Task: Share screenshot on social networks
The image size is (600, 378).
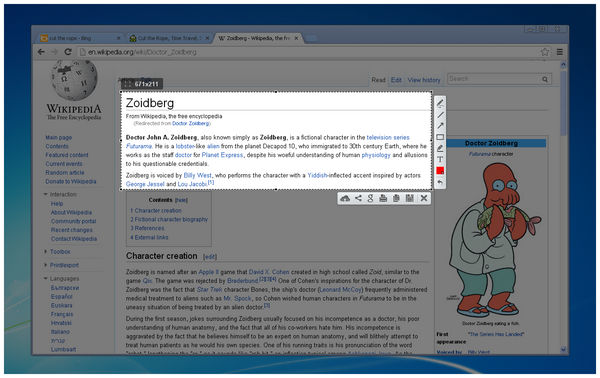Action: 358,198
